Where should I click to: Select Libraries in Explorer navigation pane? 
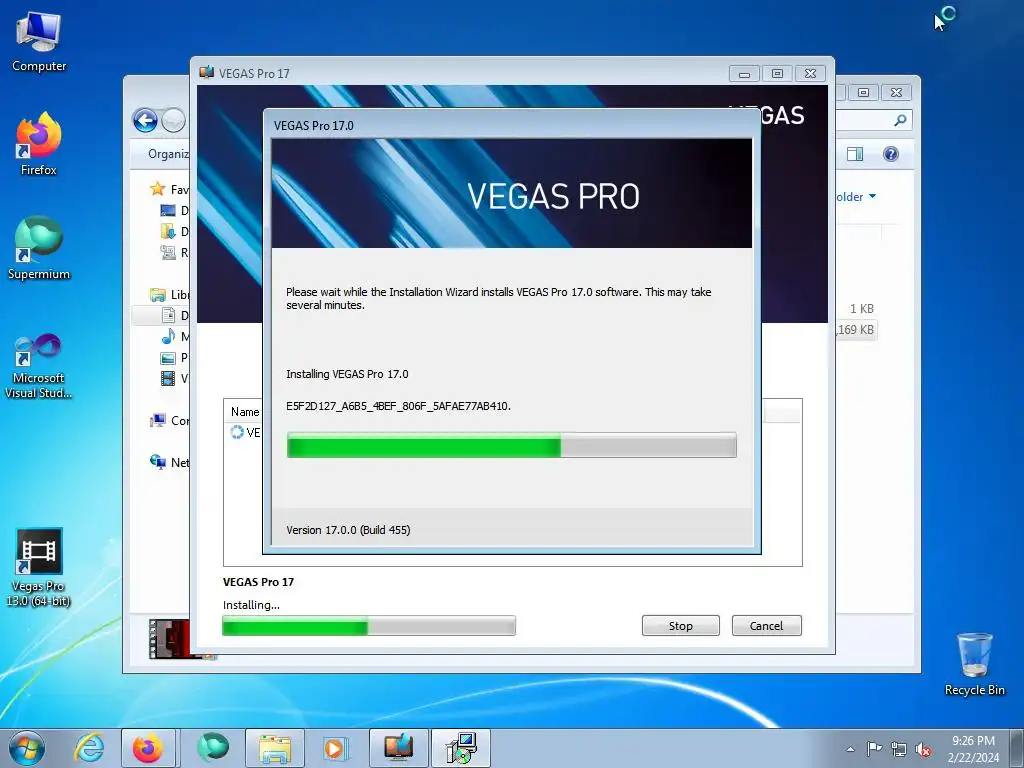[169, 295]
